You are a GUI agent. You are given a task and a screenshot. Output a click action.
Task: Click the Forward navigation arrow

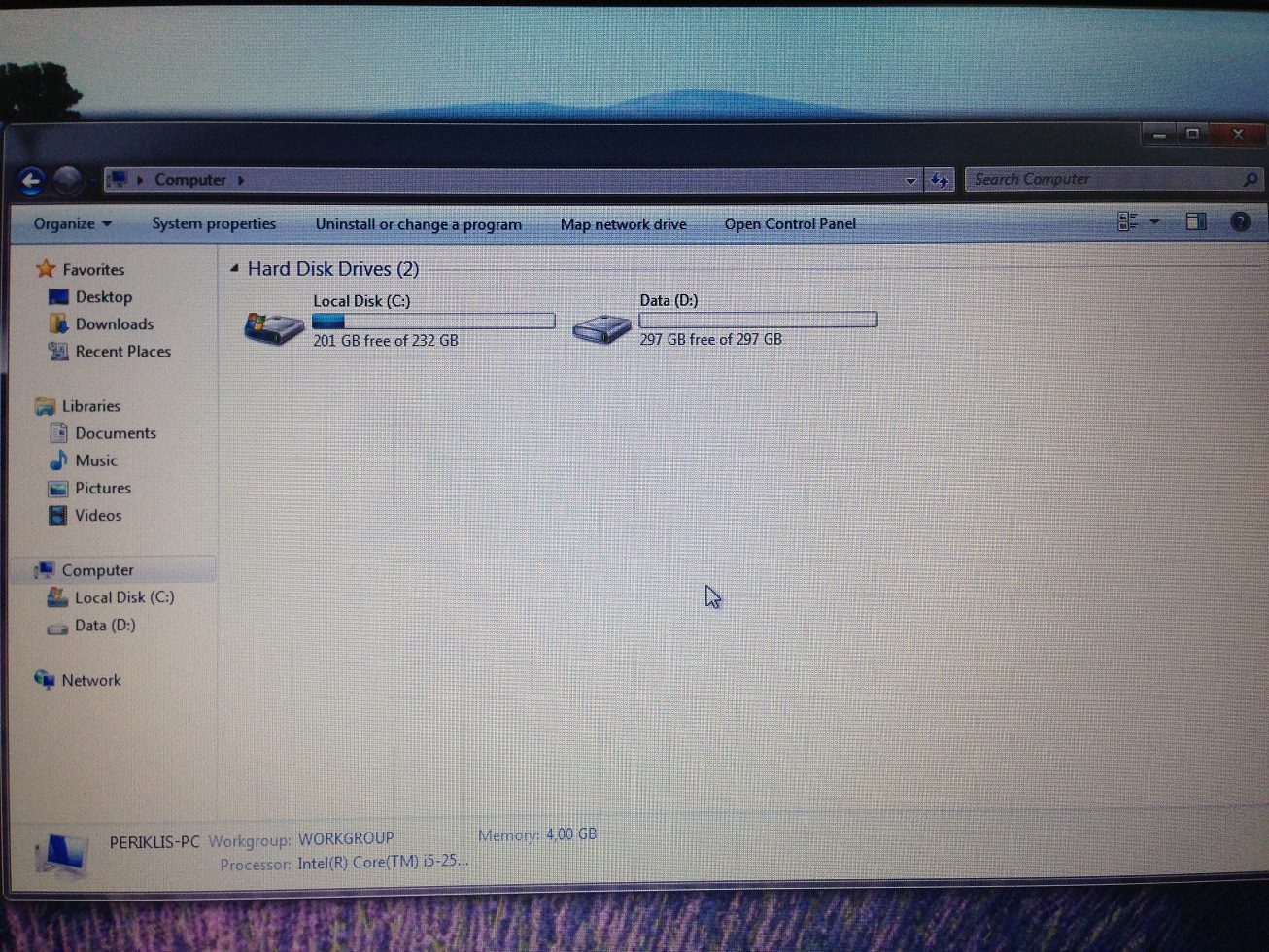[67, 181]
